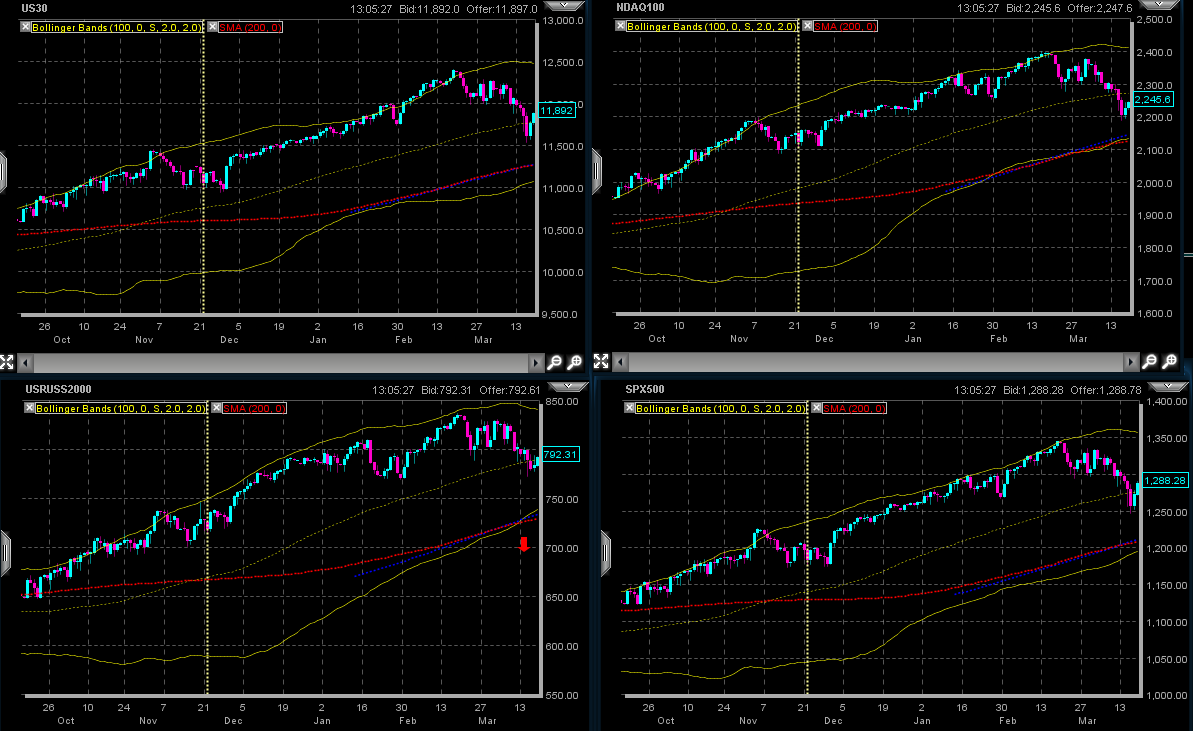Remove SMA indicator from NDAQ100 chart
This screenshot has width=1193, height=731.
(x=807, y=26)
